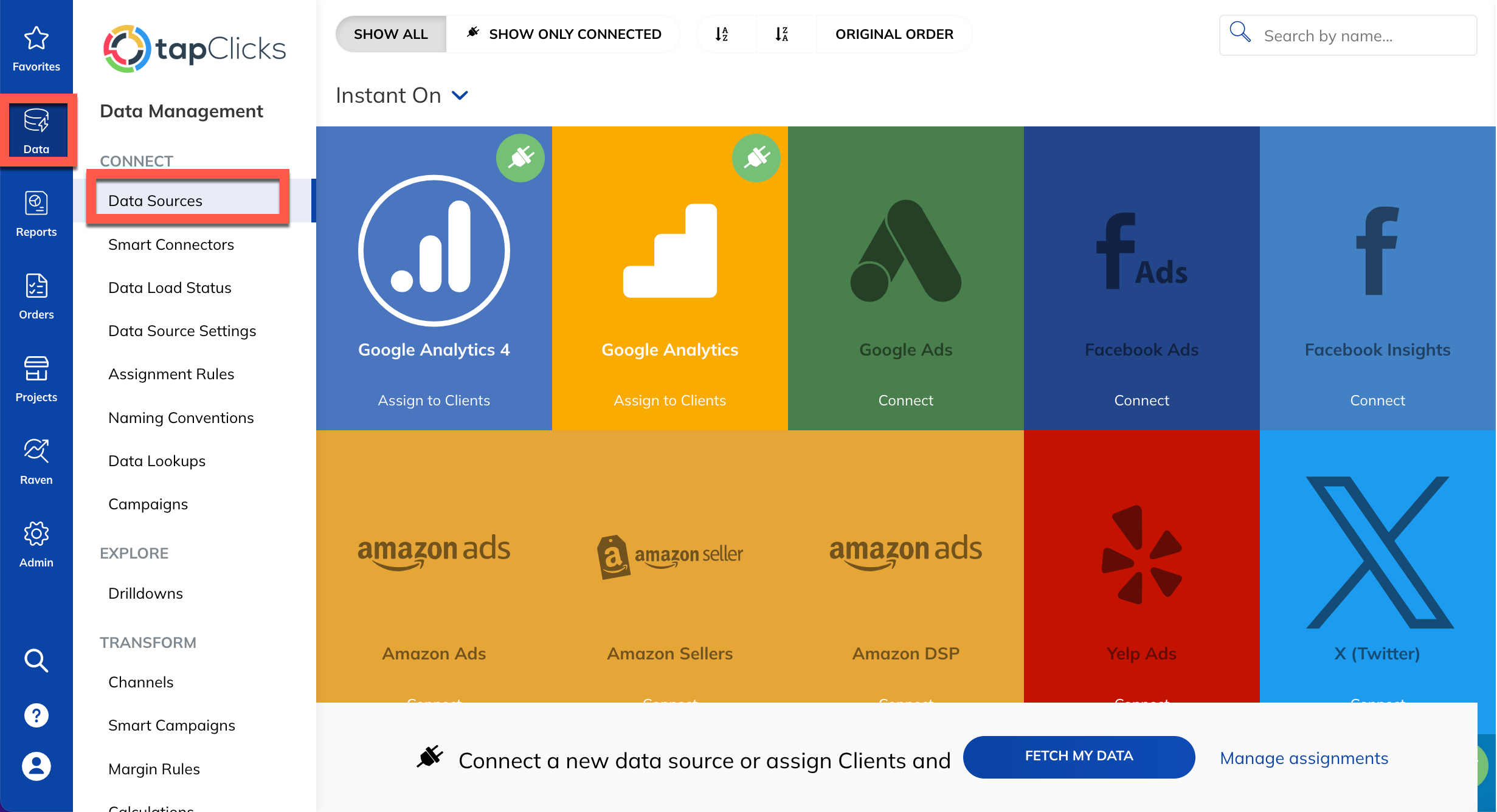This screenshot has height=812, width=1497.
Task: Click the Google Analytics 4 logo
Action: [434, 250]
